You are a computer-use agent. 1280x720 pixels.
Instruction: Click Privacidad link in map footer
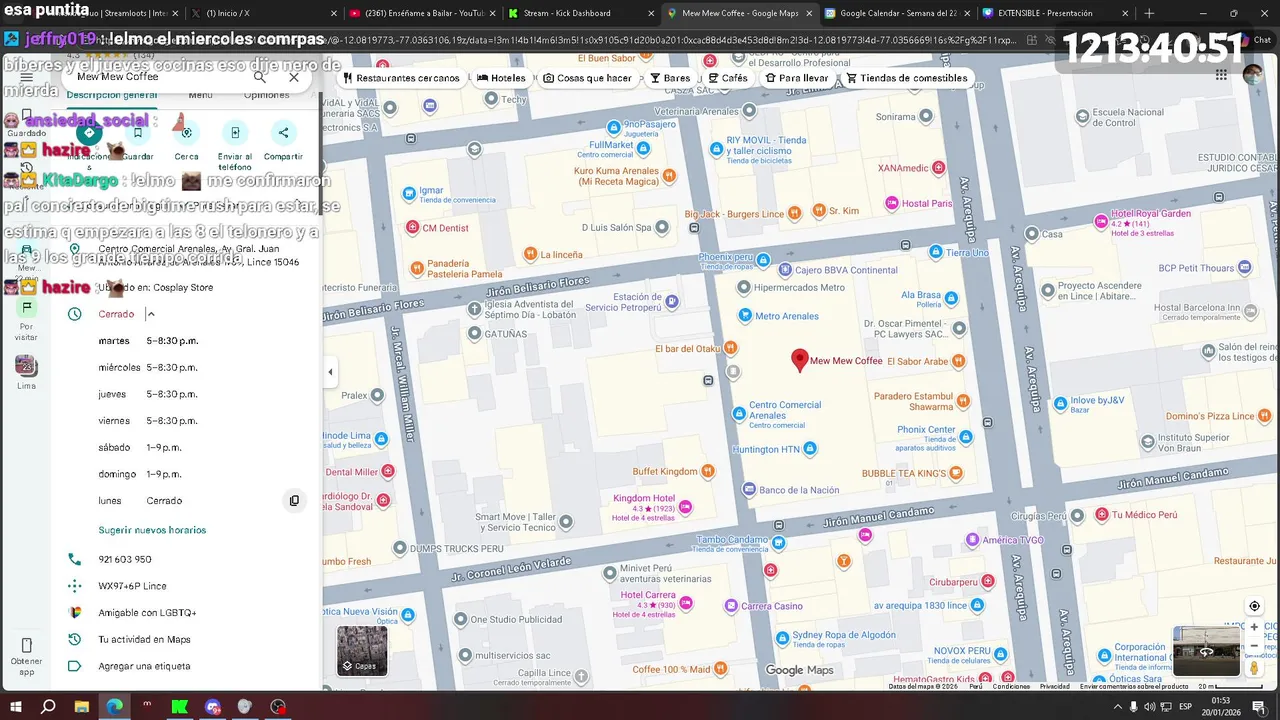pyautogui.click(x=1054, y=686)
